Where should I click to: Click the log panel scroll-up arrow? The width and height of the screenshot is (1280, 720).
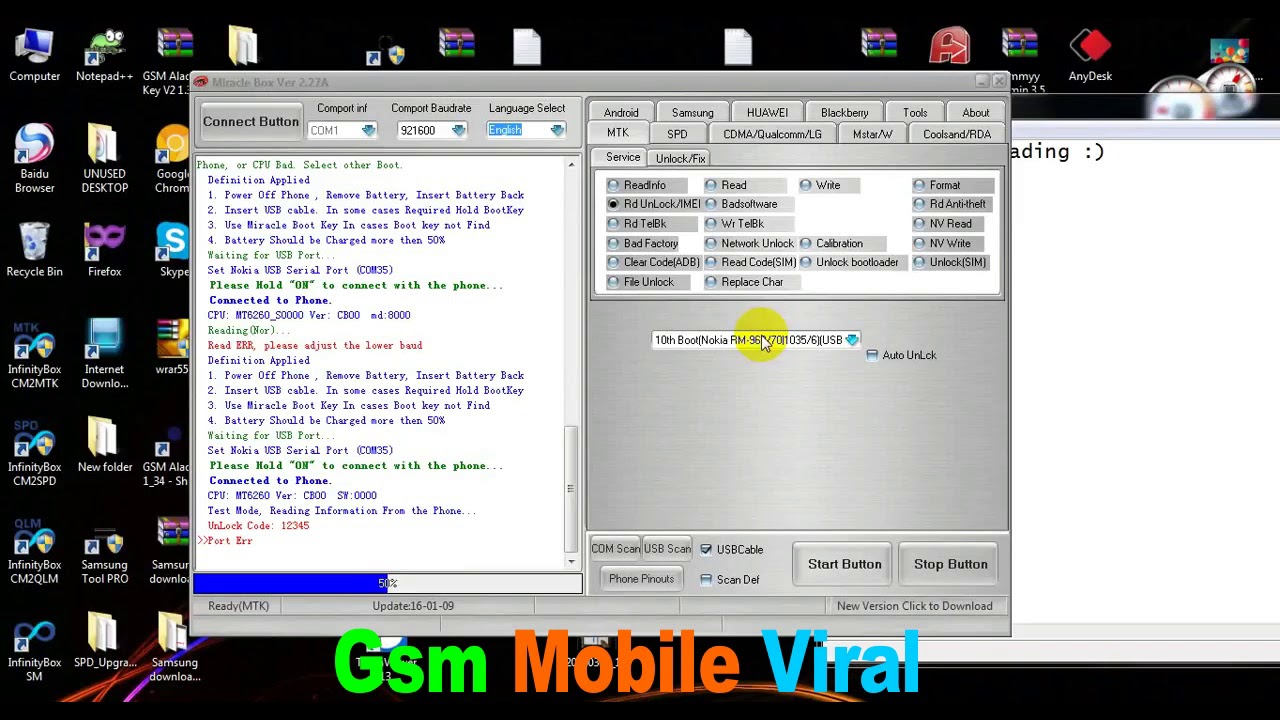pos(571,165)
